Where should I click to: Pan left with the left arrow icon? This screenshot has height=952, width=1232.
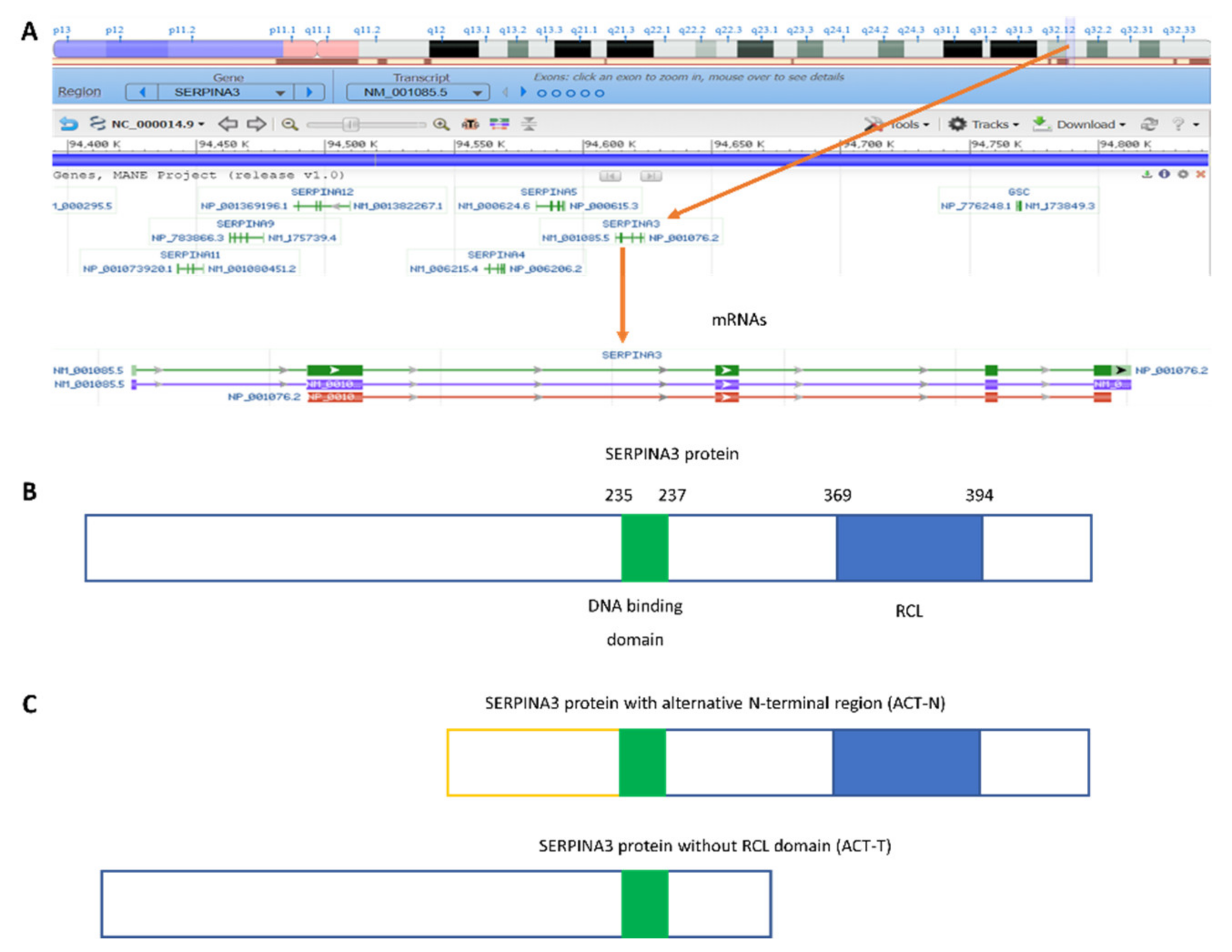point(227,124)
